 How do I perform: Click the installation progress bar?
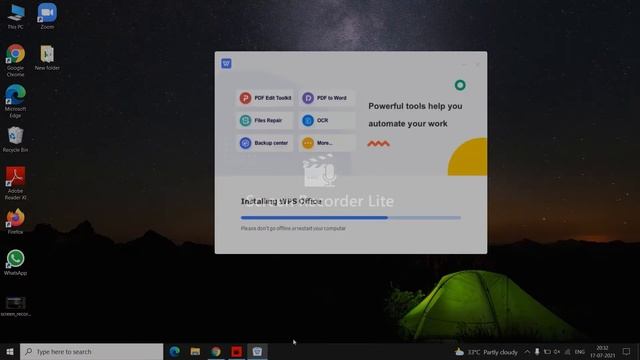(351, 218)
